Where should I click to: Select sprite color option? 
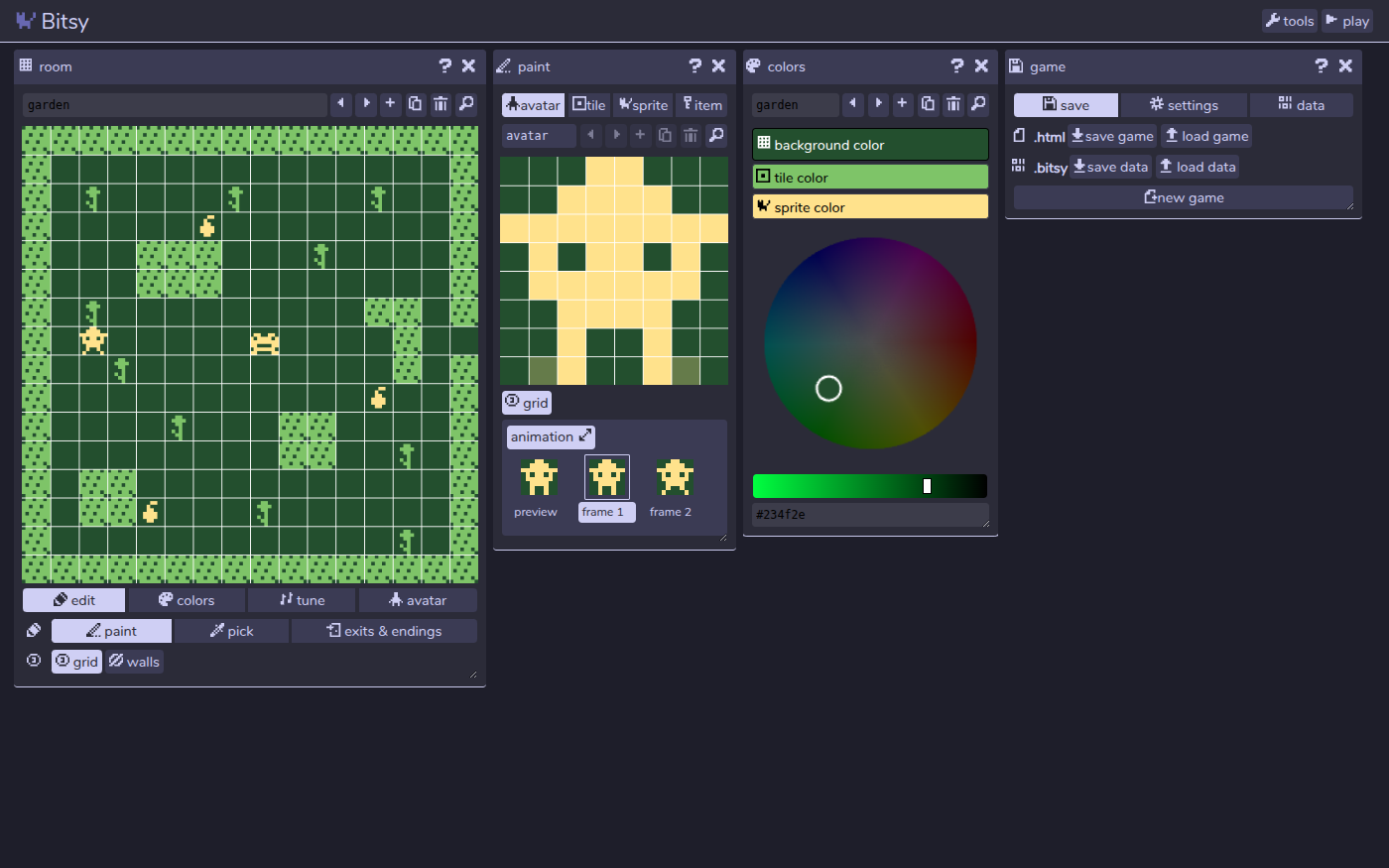[870, 206]
